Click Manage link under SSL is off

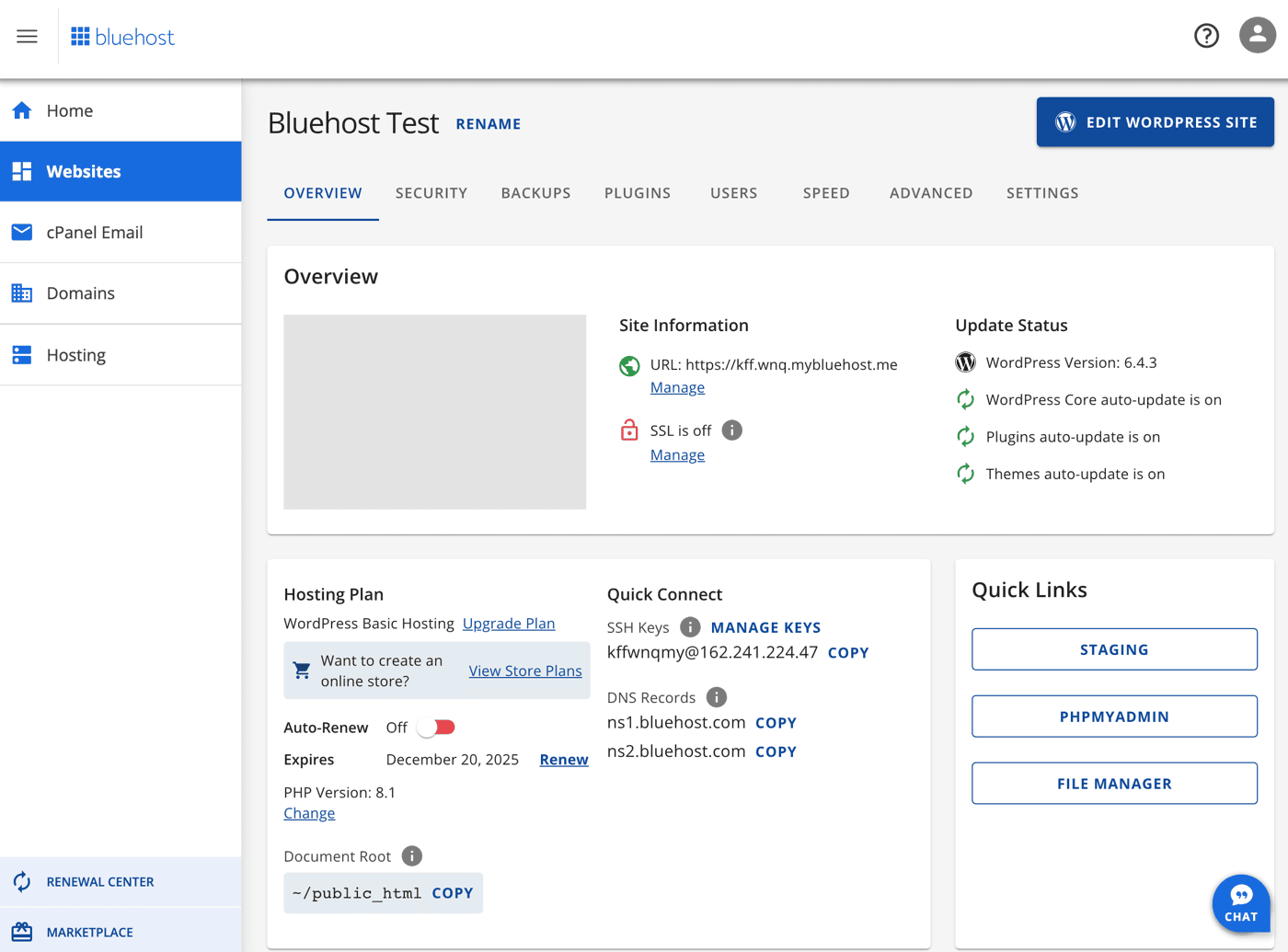pos(677,454)
